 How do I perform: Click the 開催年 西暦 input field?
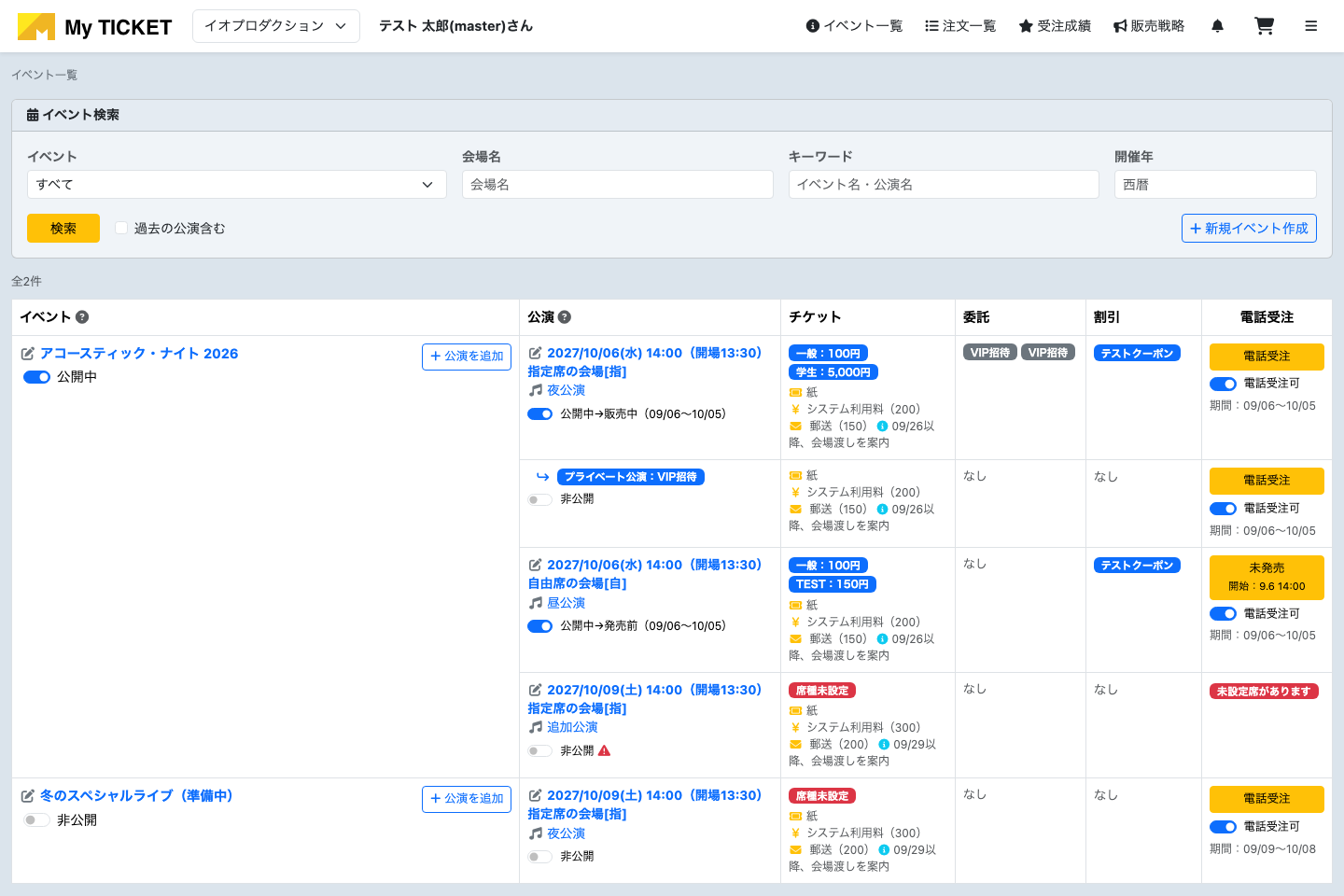pos(1215,185)
